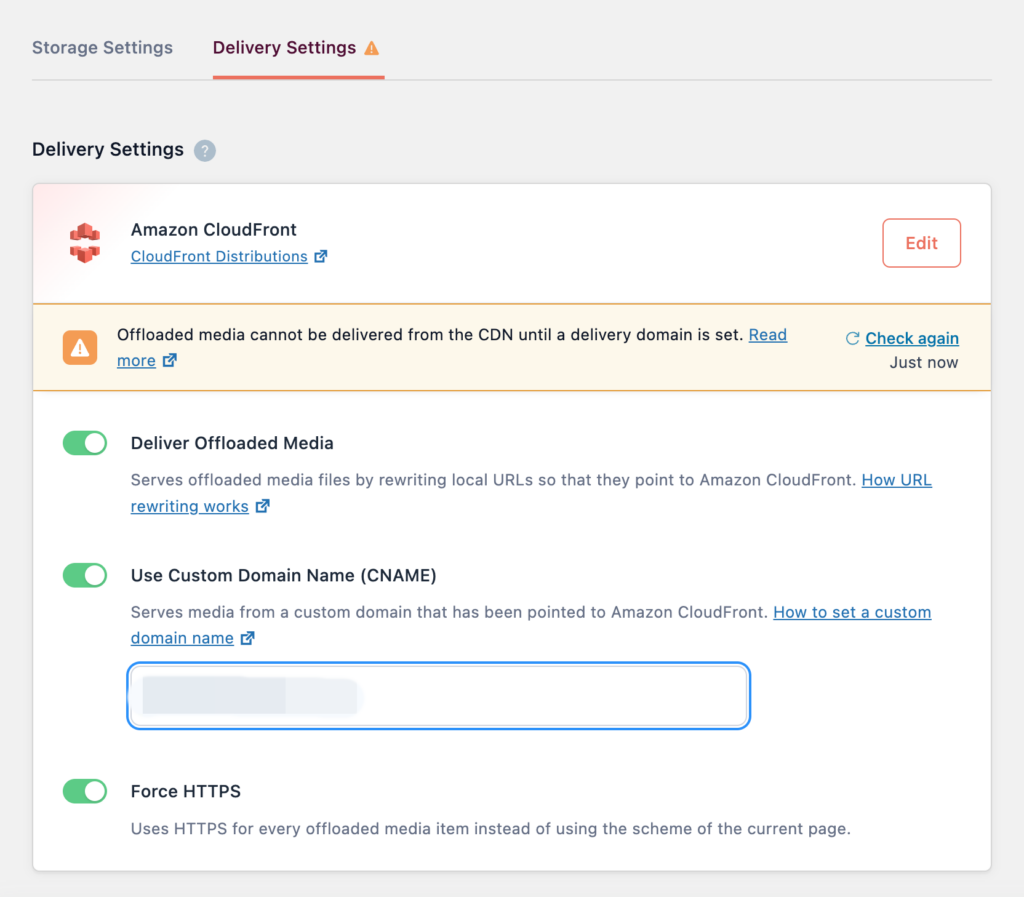
Task: Click the 'Just now' timestamp text
Action: pyautogui.click(x=923, y=362)
